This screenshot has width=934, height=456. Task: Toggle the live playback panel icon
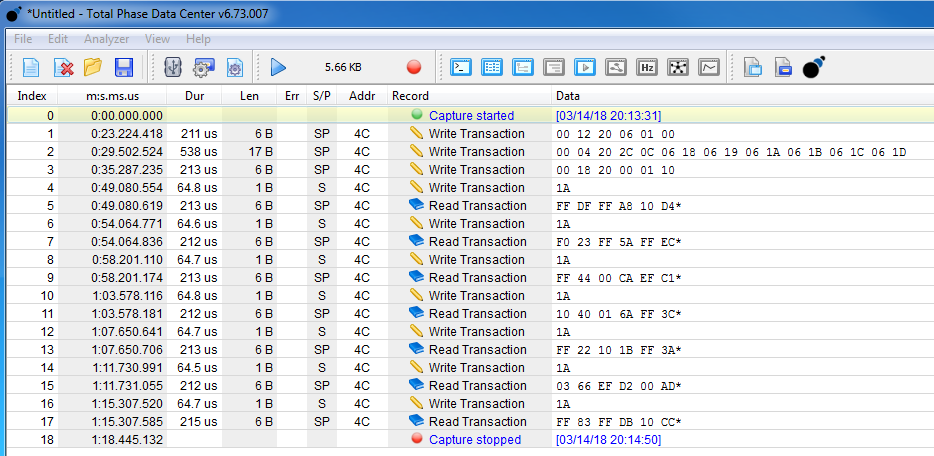click(x=585, y=67)
